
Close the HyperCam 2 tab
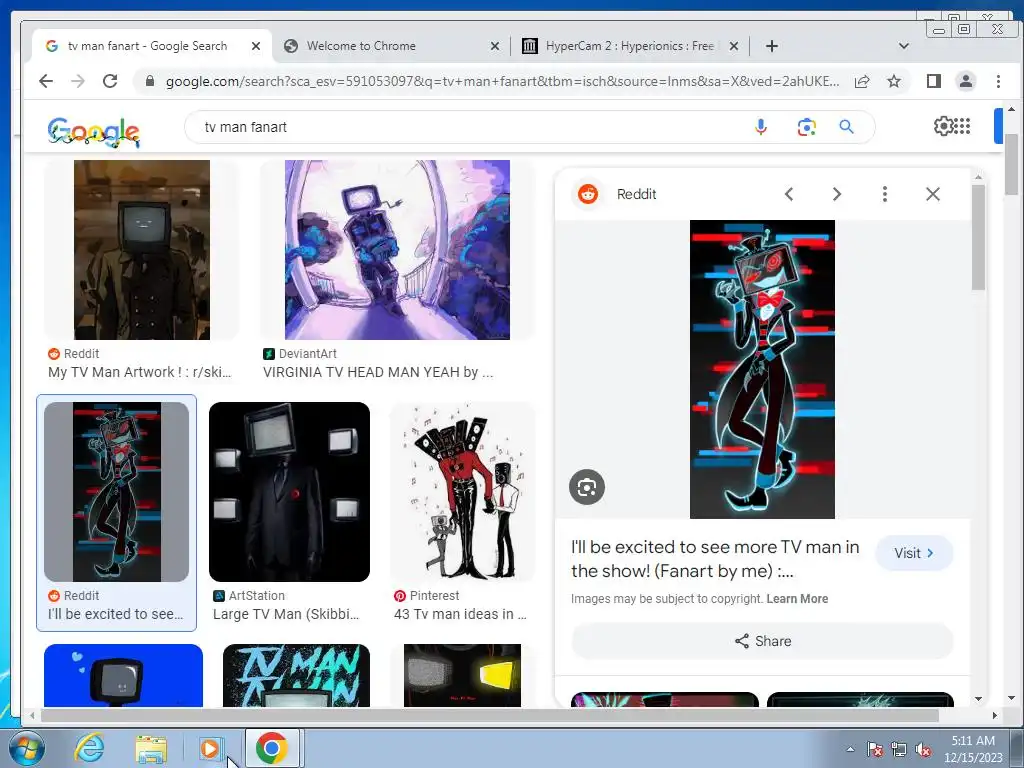(733, 46)
